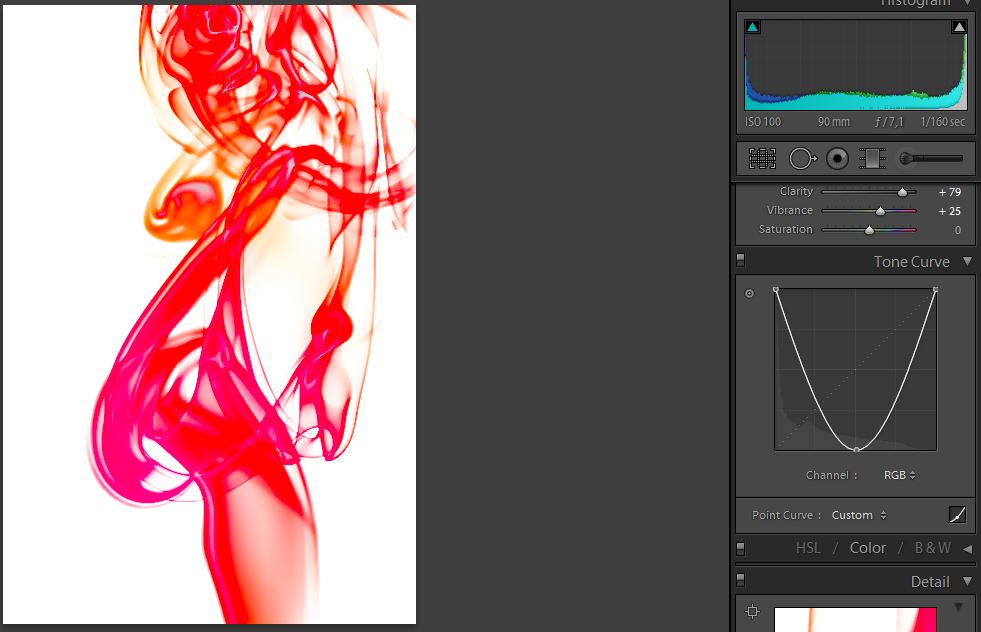
Task: Click the Tone Curve panel title
Action: 912,262
